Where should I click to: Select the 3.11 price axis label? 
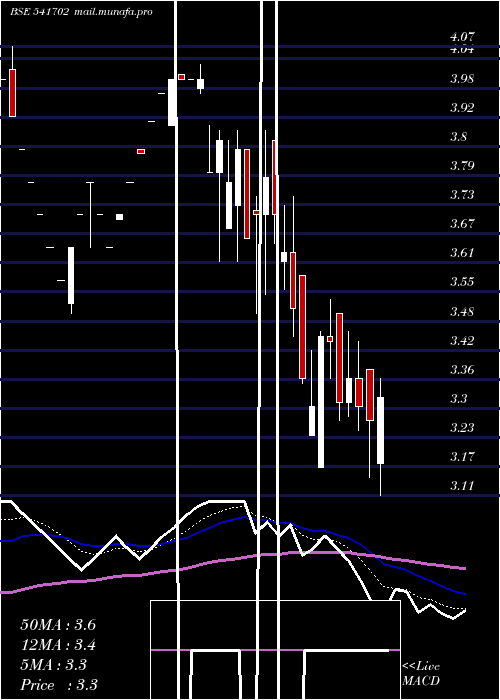(462, 486)
